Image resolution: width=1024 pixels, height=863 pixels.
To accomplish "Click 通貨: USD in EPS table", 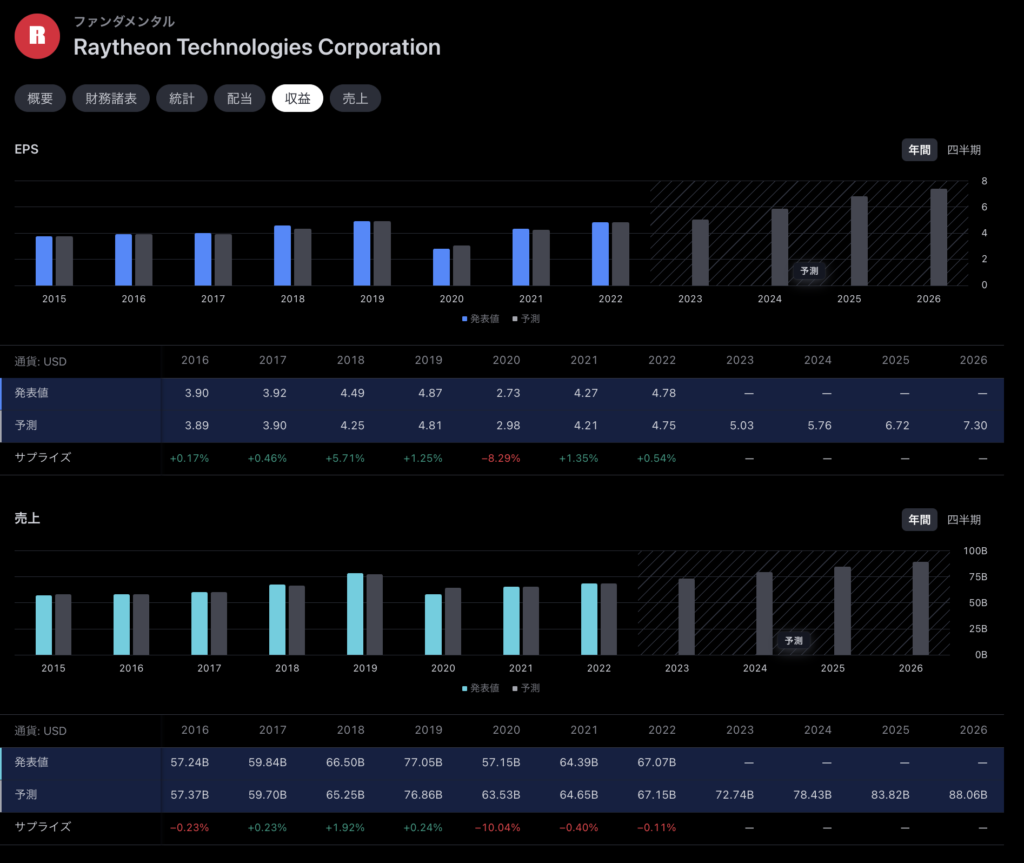I will pos(40,361).
